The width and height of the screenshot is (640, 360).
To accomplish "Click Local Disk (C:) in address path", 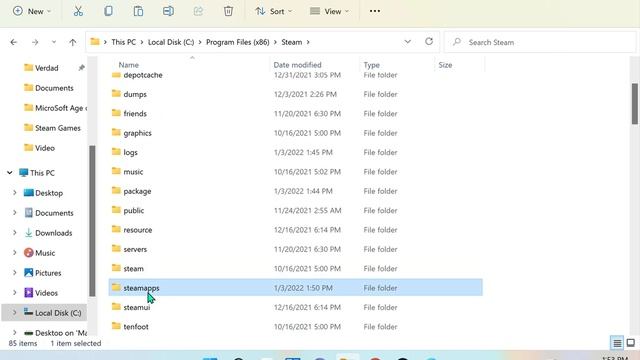I will pyautogui.click(x=171, y=42).
